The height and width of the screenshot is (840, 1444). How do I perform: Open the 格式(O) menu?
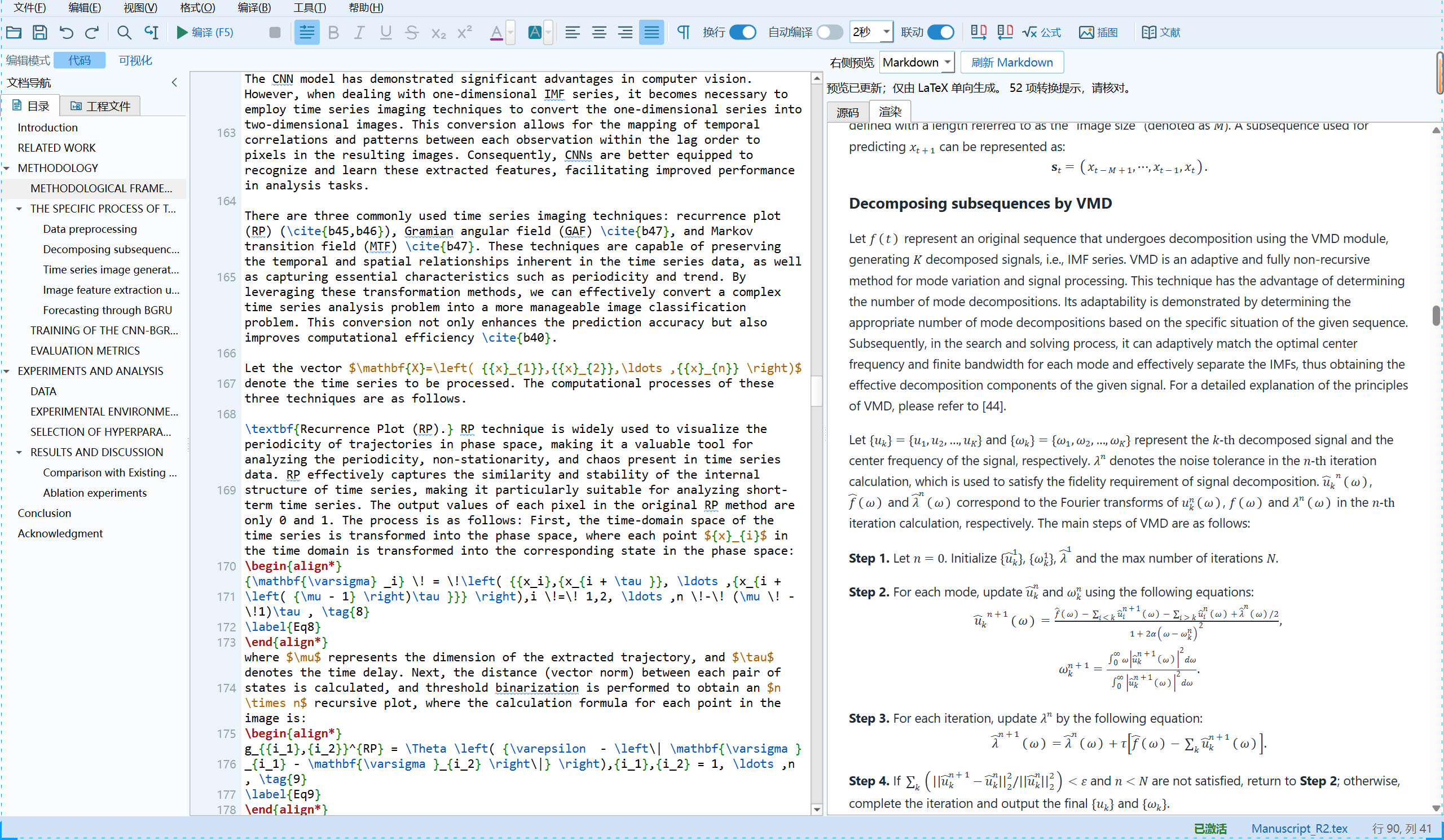point(197,7)
